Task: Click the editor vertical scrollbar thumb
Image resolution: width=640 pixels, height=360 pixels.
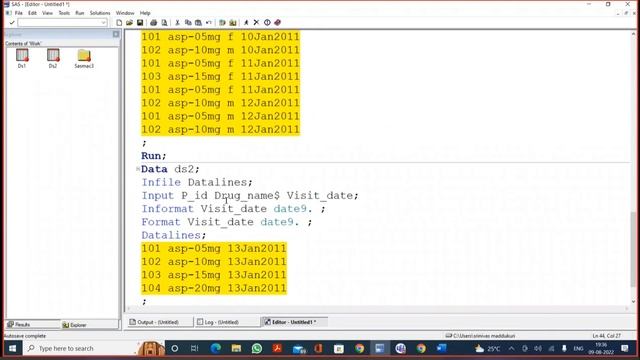Action: coord(633,249)
